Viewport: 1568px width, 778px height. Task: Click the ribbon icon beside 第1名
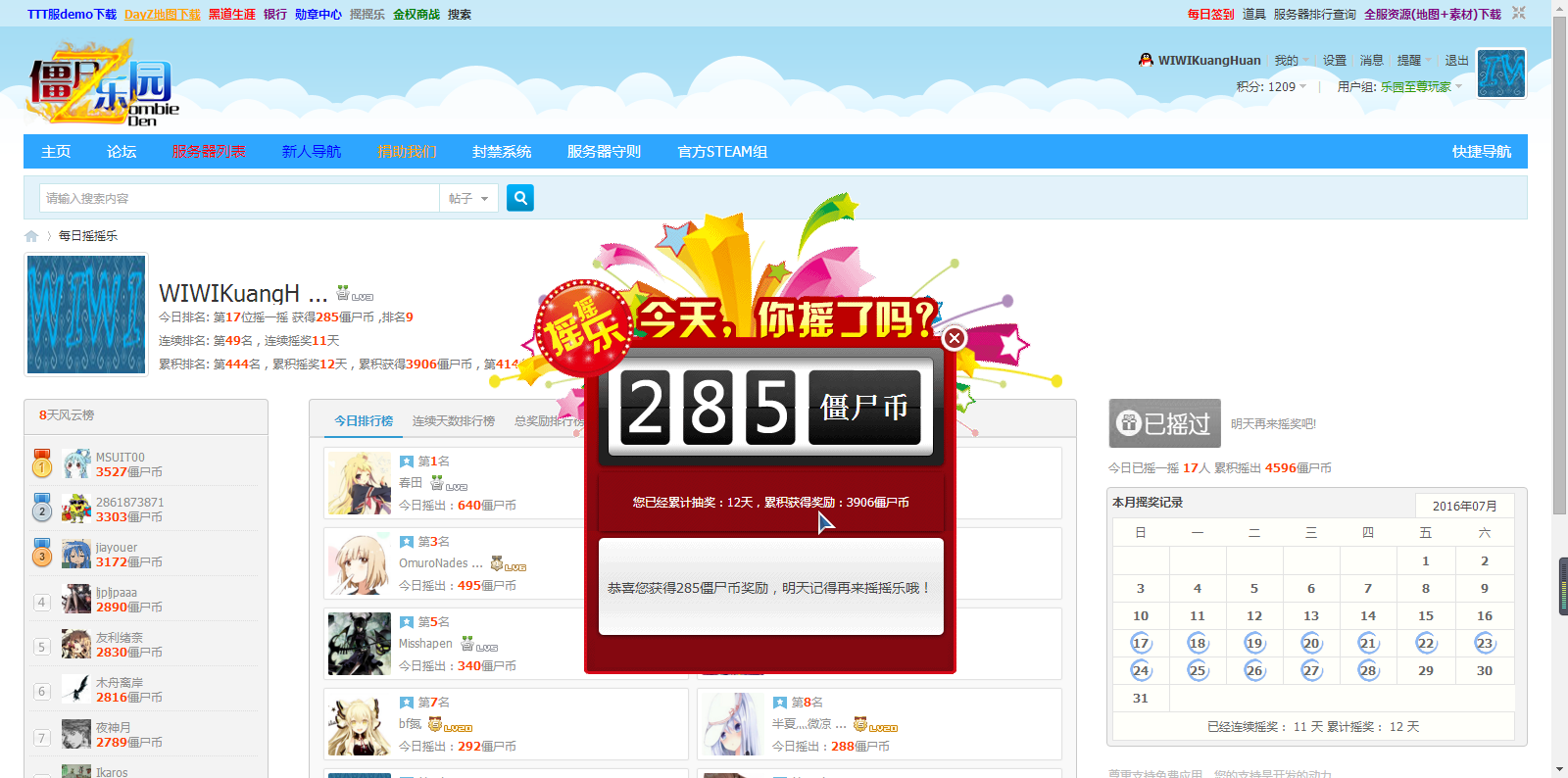[x=407, y=462]
